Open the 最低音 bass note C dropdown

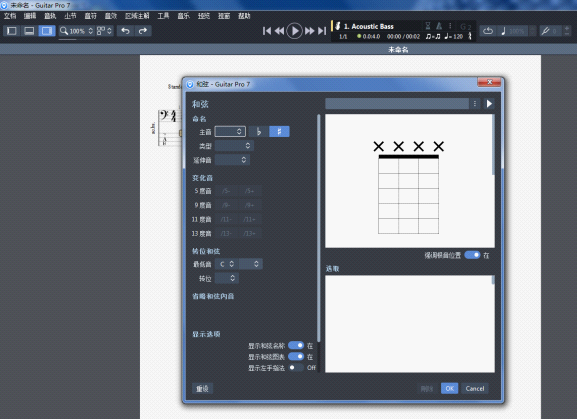[227, 264]
